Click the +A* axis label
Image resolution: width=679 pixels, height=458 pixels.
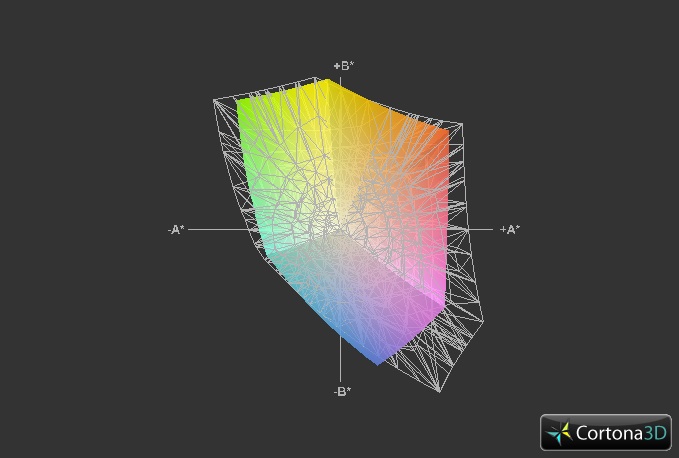(x=510, y=229)
